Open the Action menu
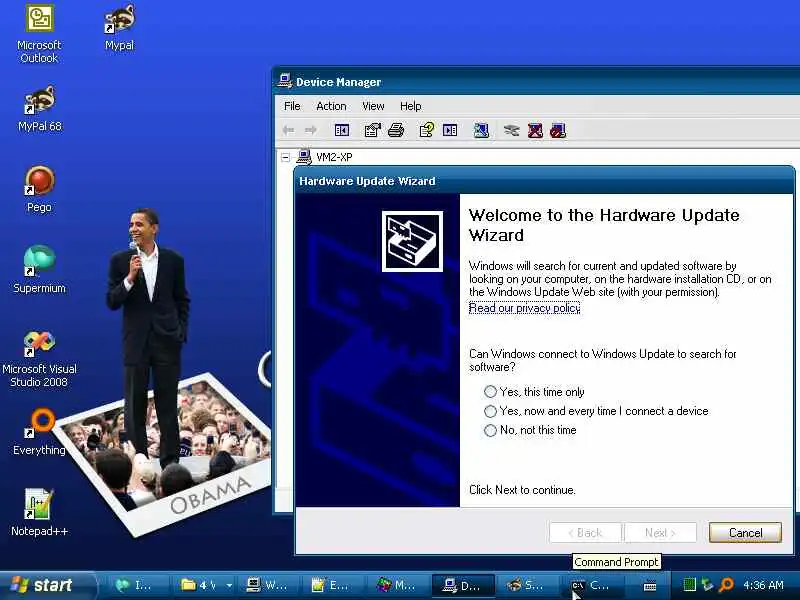The image size is (800, 600). [331, 106]
